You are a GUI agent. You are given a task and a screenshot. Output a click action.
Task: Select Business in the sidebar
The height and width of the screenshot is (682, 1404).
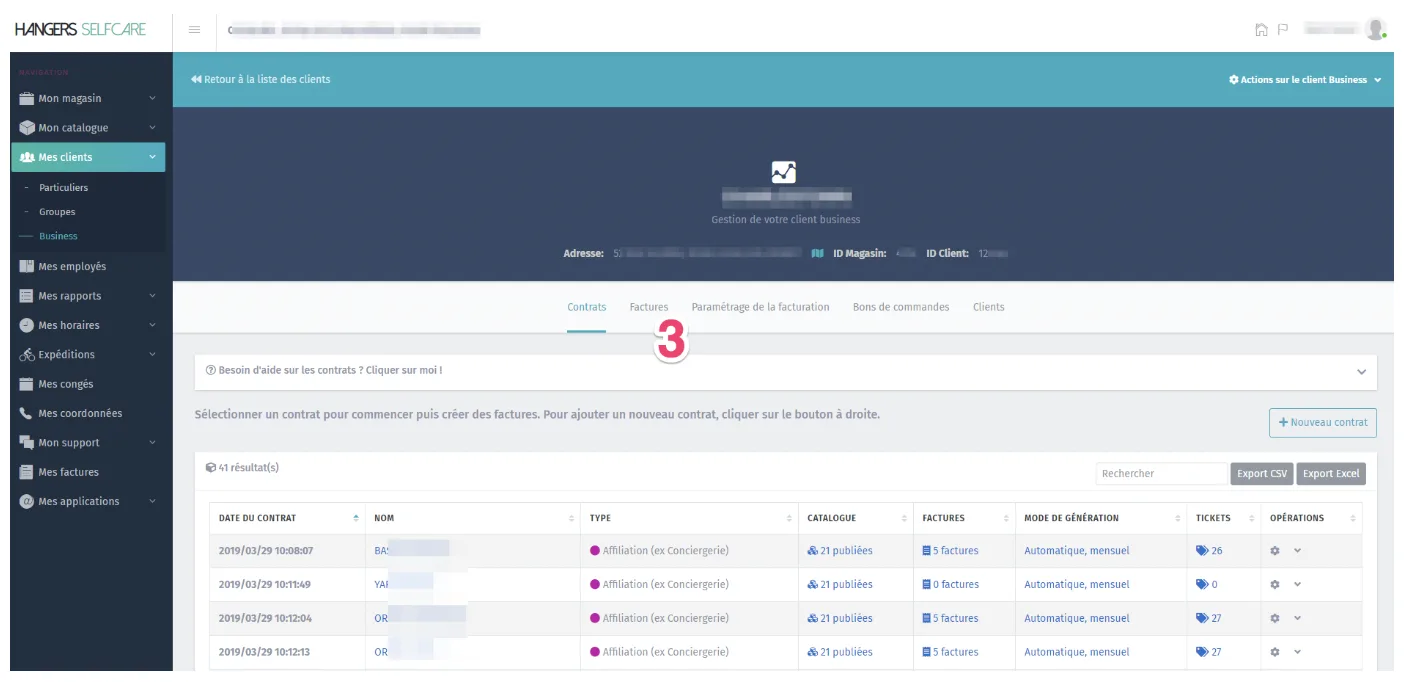click(x=58, y=237)
